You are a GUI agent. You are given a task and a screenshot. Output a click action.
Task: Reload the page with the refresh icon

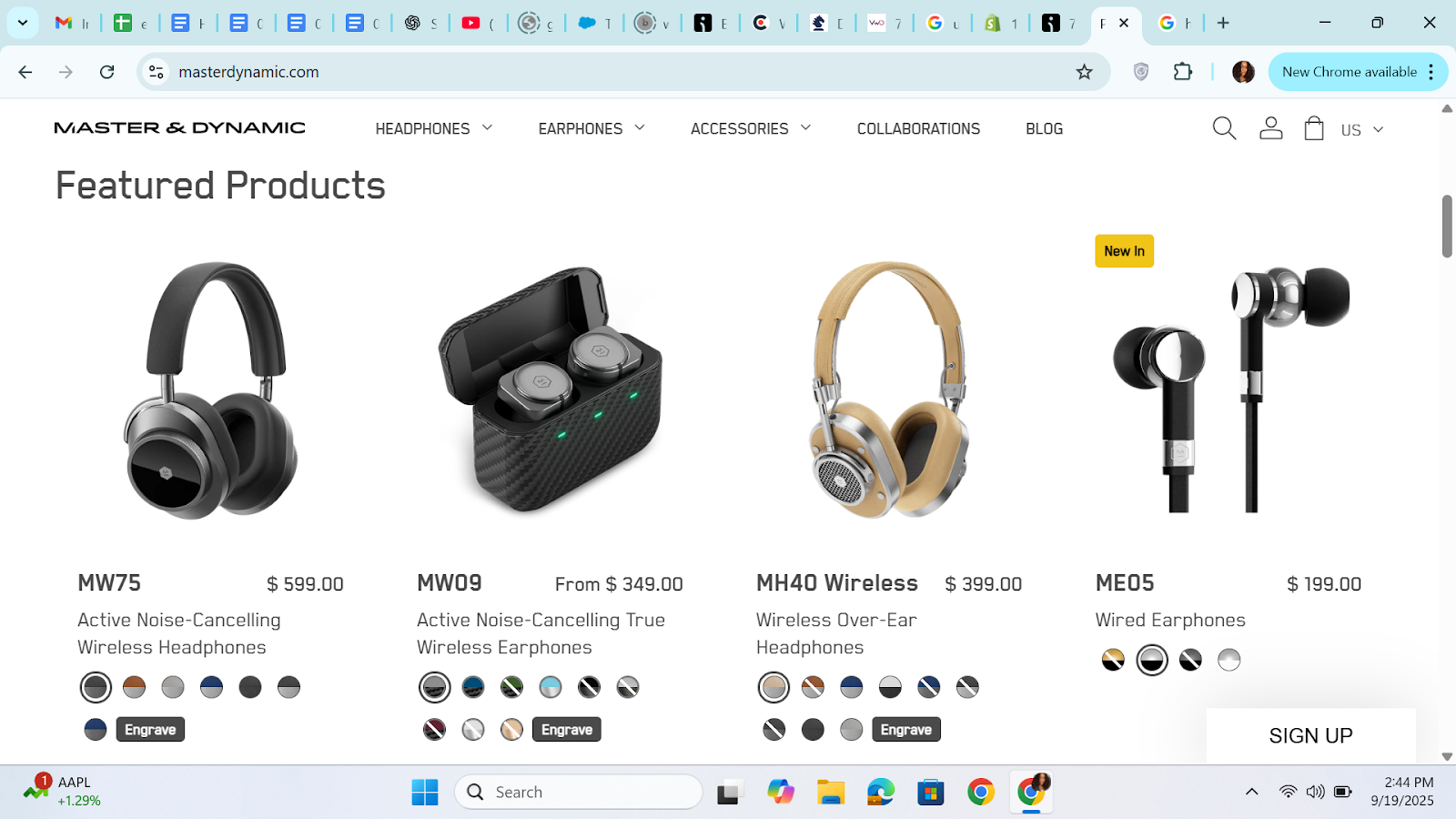[107, 72]
